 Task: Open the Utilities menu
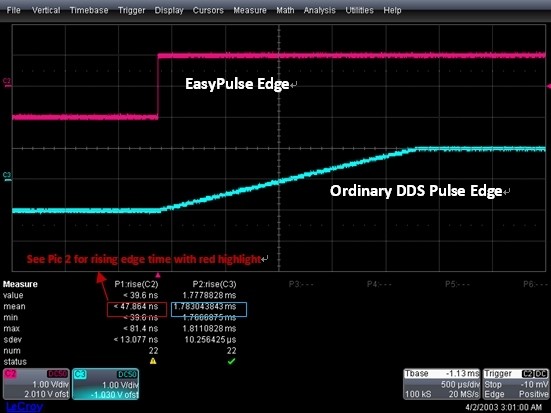(359, 10)
